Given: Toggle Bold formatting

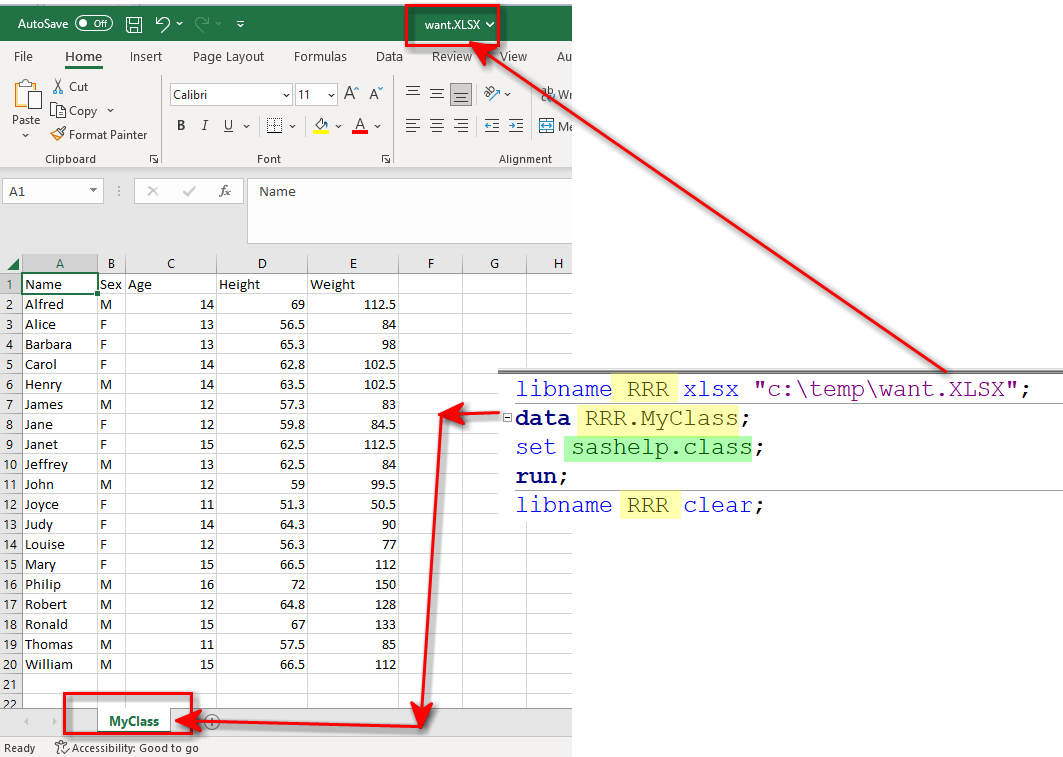Looking at the screenshot, I should click(181, 126).
